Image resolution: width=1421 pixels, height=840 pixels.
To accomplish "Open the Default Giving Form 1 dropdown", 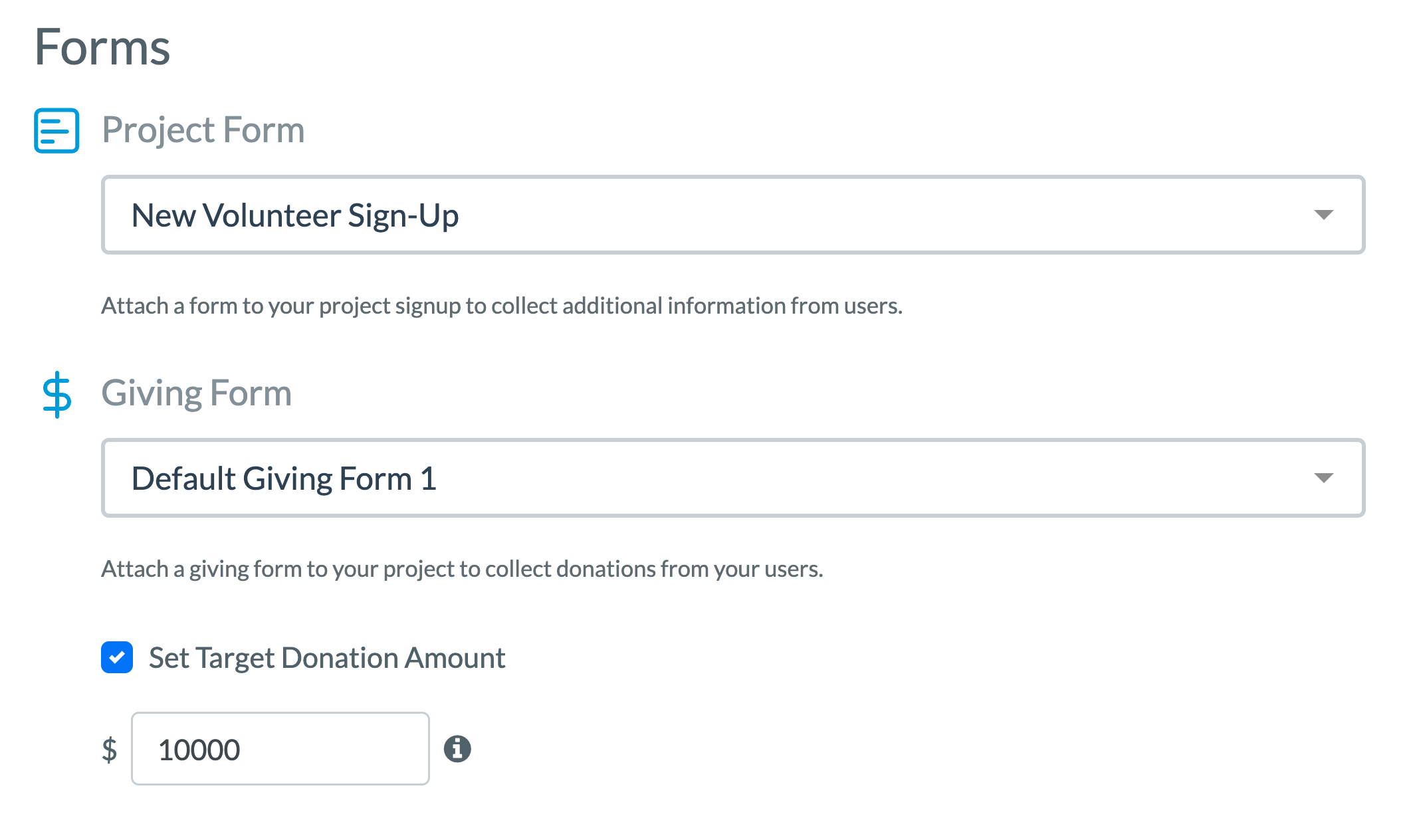I will coord(733,478).
